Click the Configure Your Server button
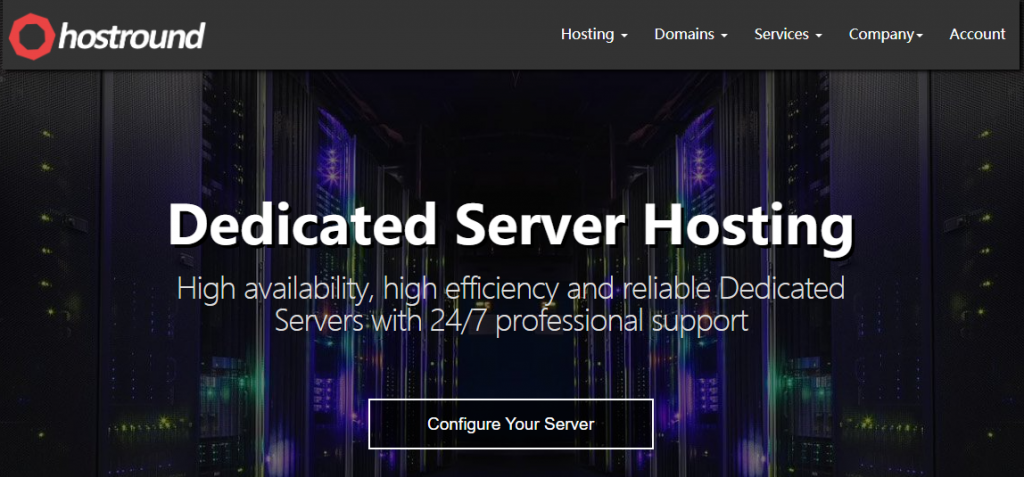The width and height of the screenshot is (1024, 477). 511,424
